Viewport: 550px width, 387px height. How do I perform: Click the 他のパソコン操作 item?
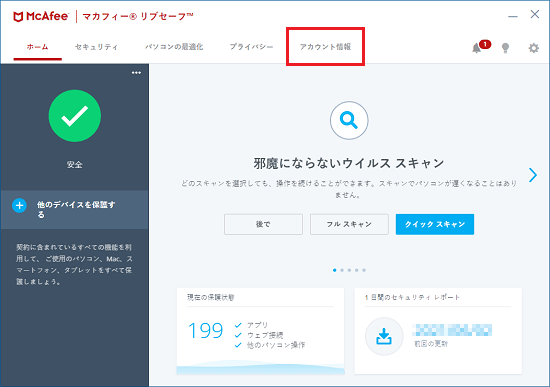click(x=276, y=345)
